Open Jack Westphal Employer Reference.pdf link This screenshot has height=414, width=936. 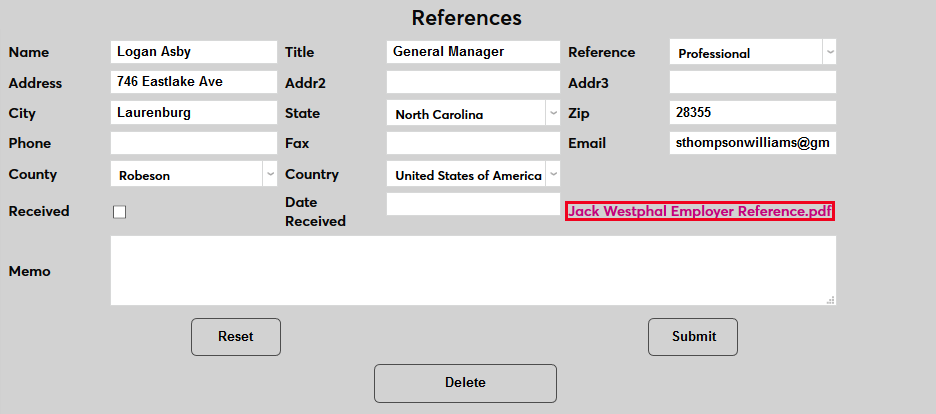[x=699, y=211]
